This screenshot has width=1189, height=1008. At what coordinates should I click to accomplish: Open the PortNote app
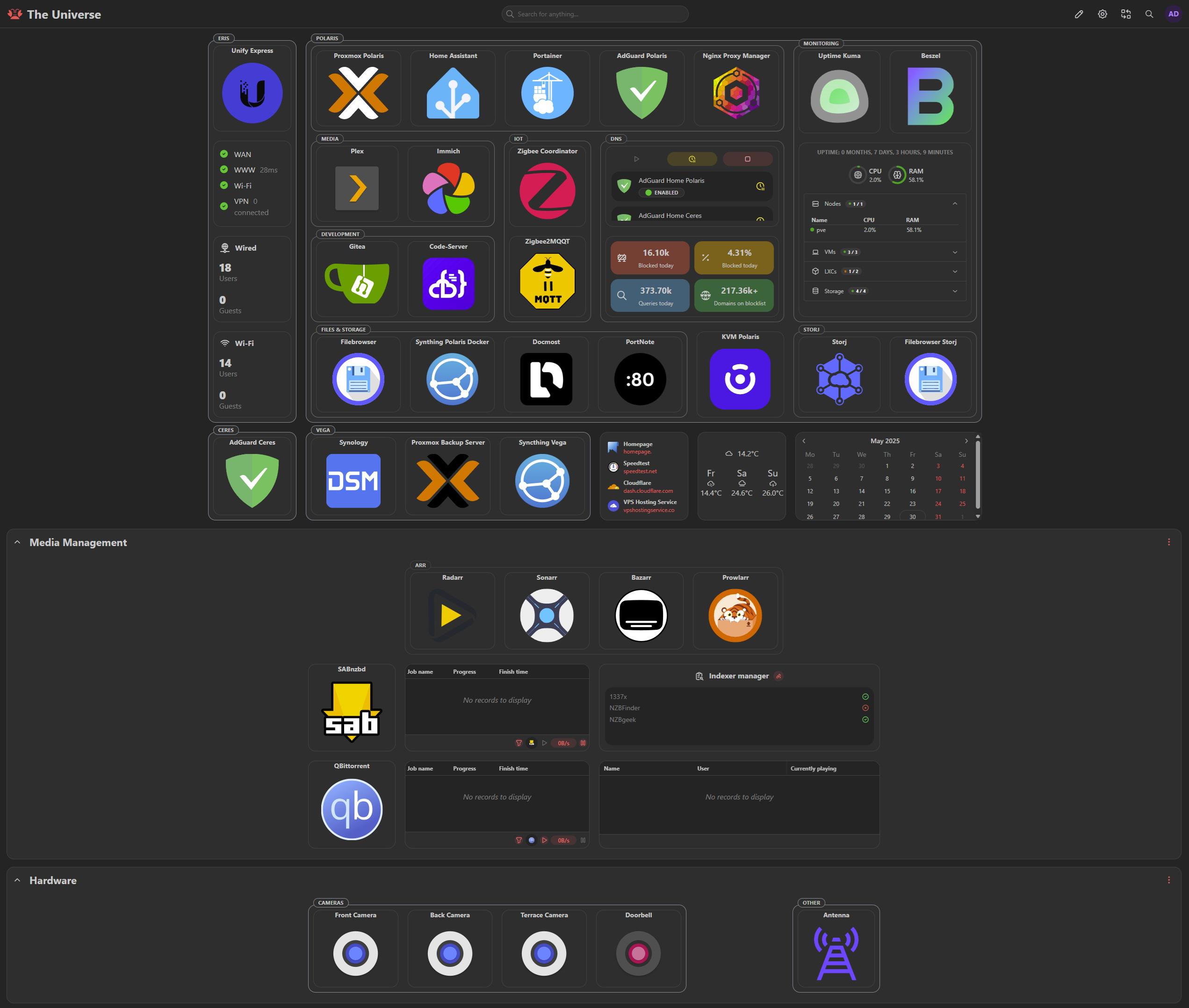[639, 374]
